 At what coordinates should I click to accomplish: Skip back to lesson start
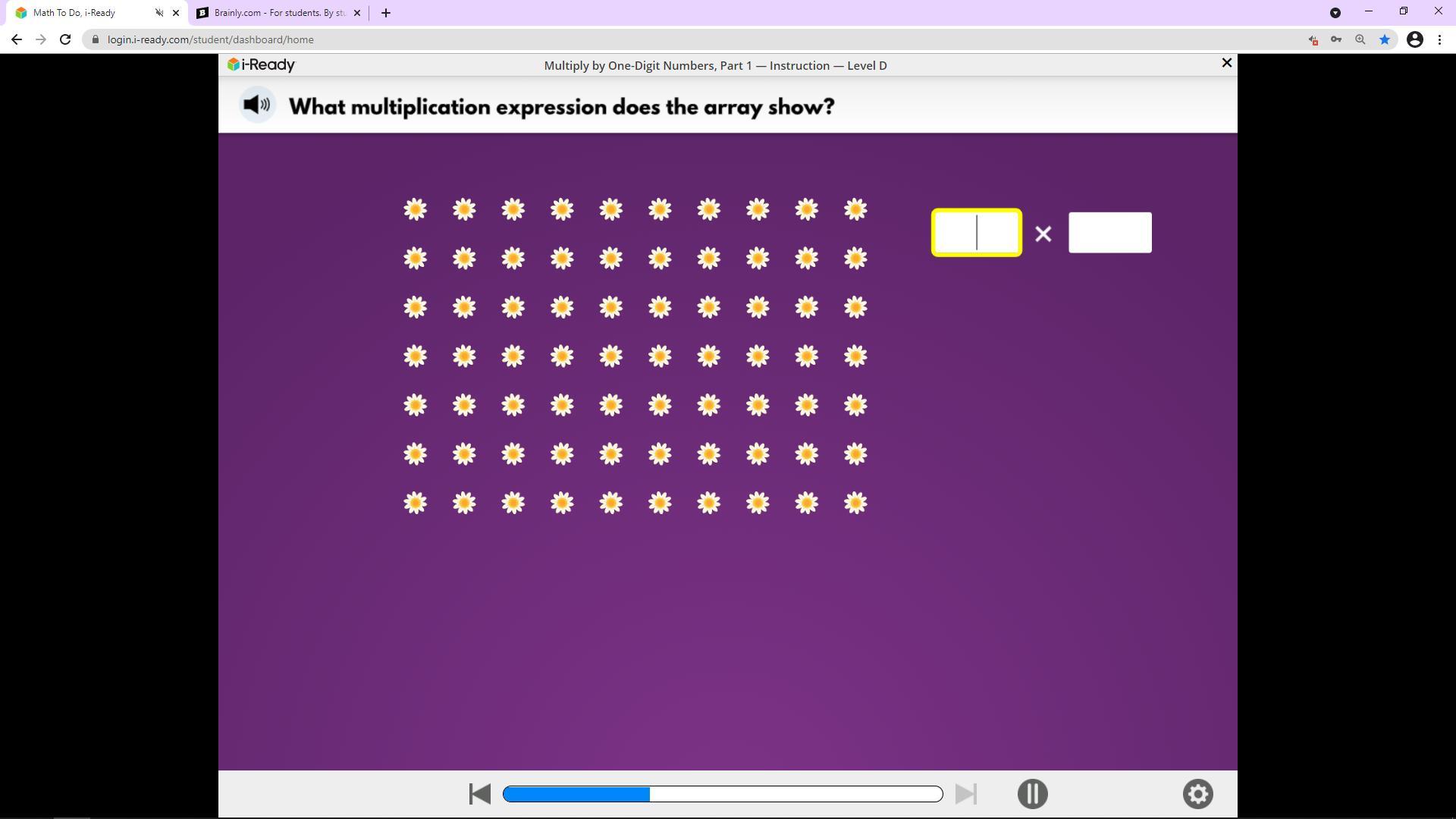(479, 794)
